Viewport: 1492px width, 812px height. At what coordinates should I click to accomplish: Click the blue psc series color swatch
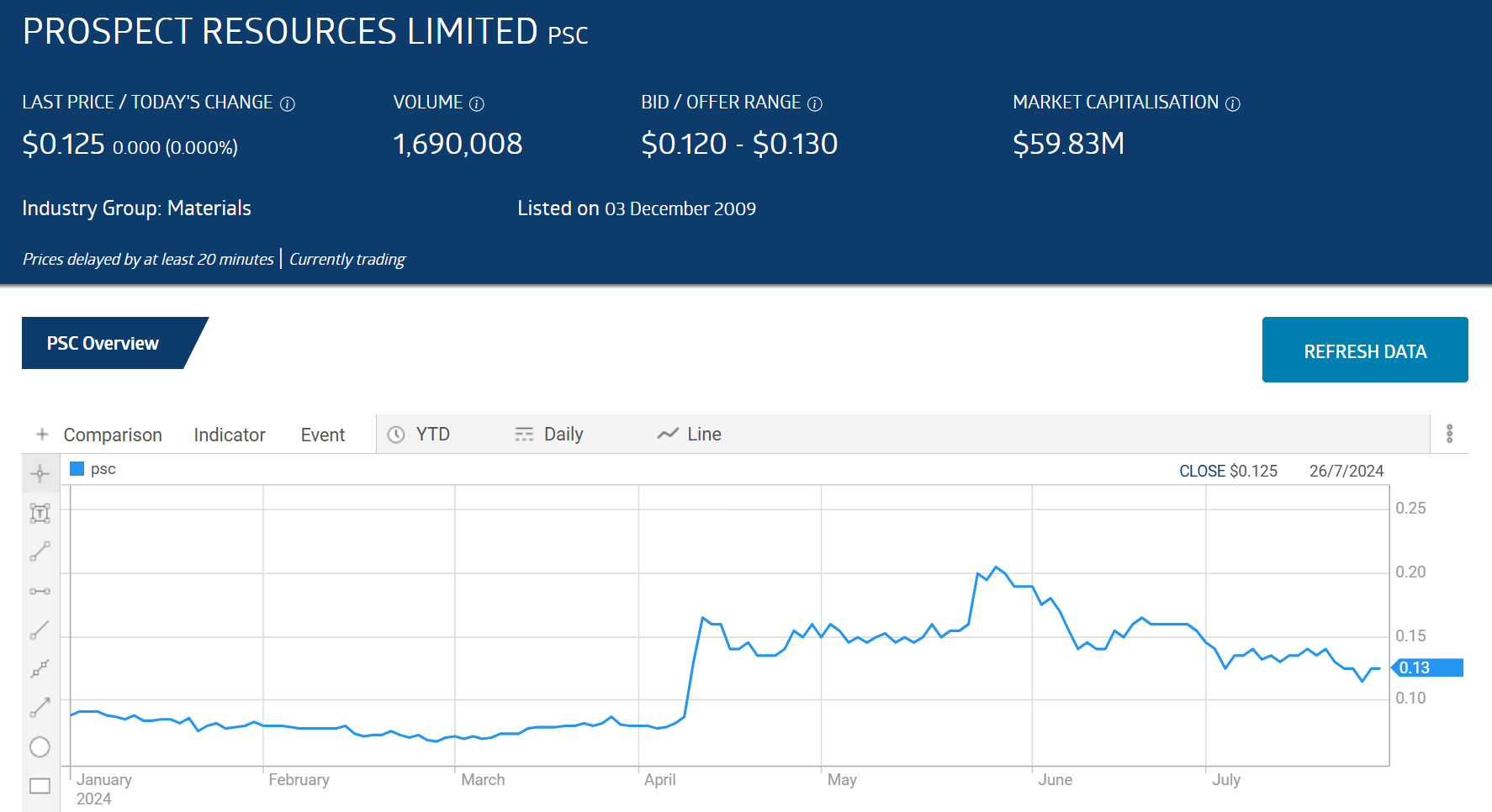click(x=77, y=469)
